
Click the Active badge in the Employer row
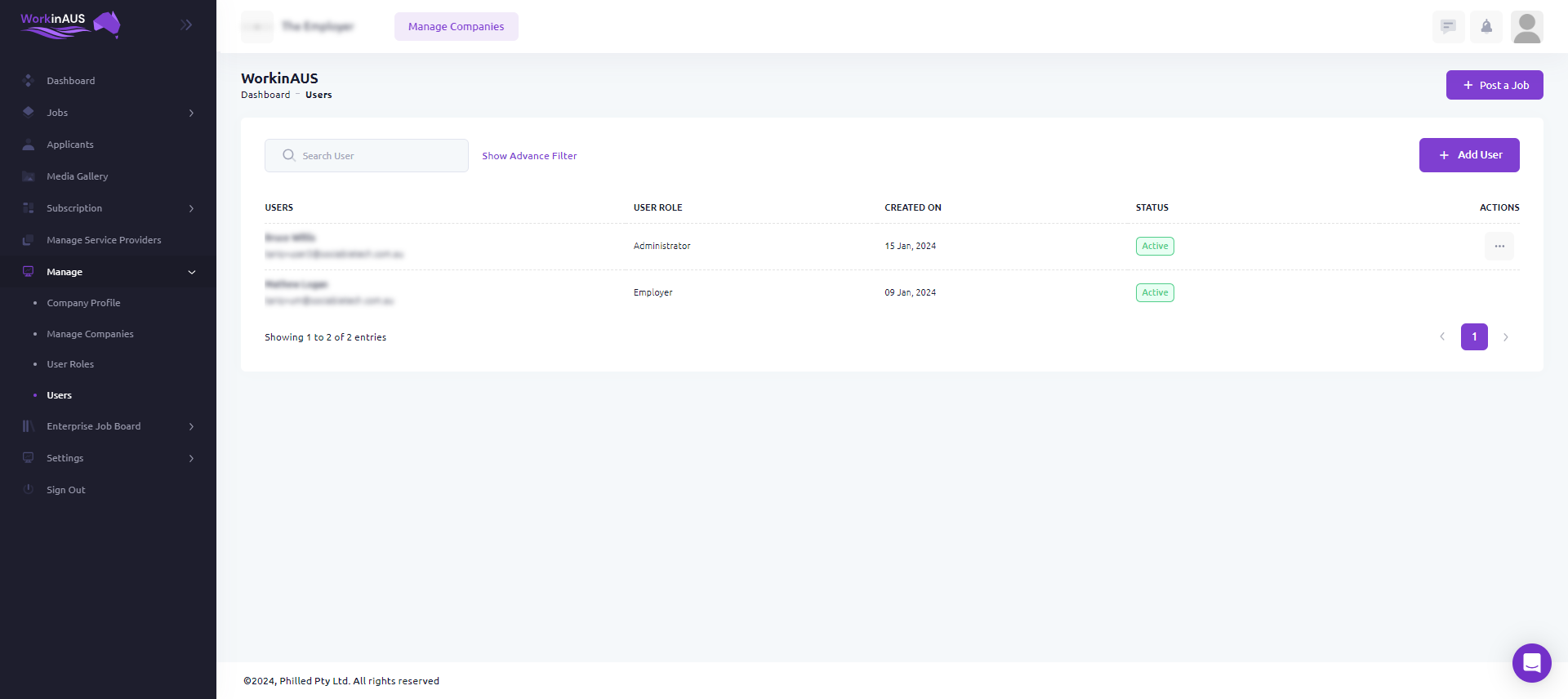(1154, 292)
